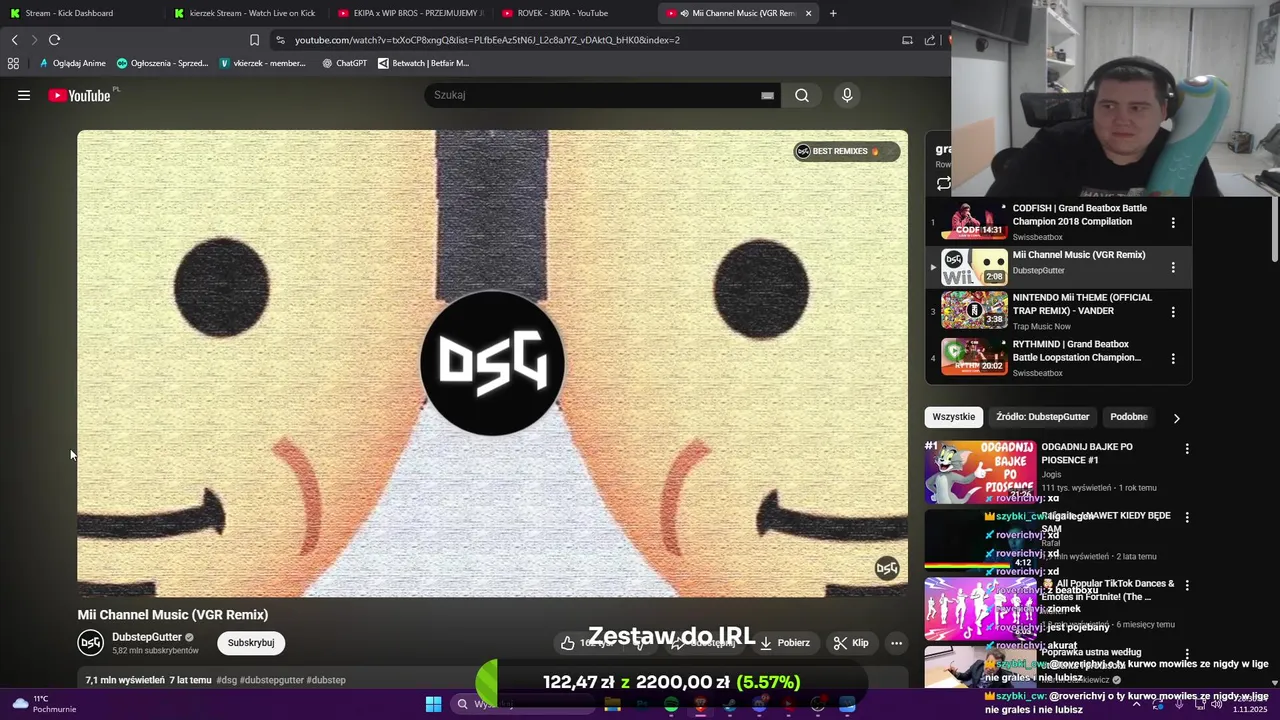Switch to kierzek Stream Kick tab
The width and height of the screenshot is (1280, 720).
click(245, 13)
